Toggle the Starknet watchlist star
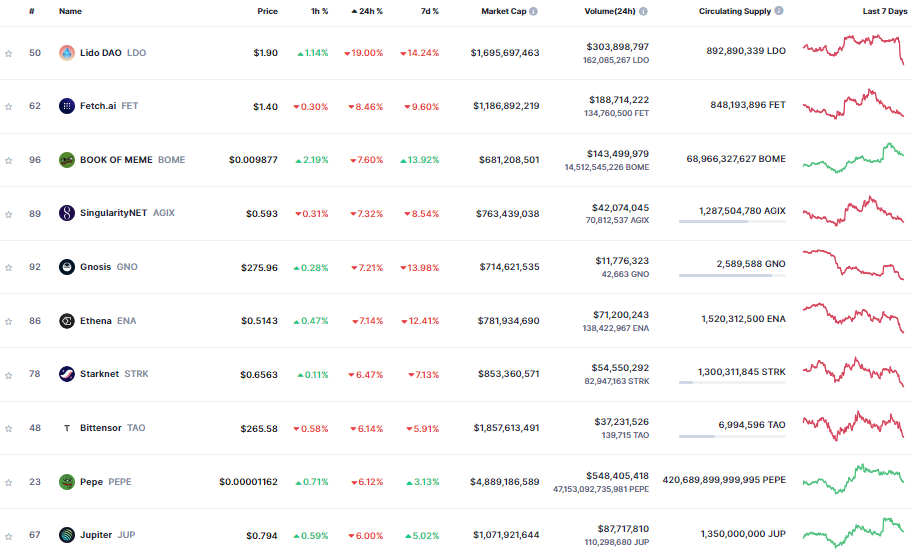Image resolution: width=915 pixels, height=554 pixels. (9, 375)
